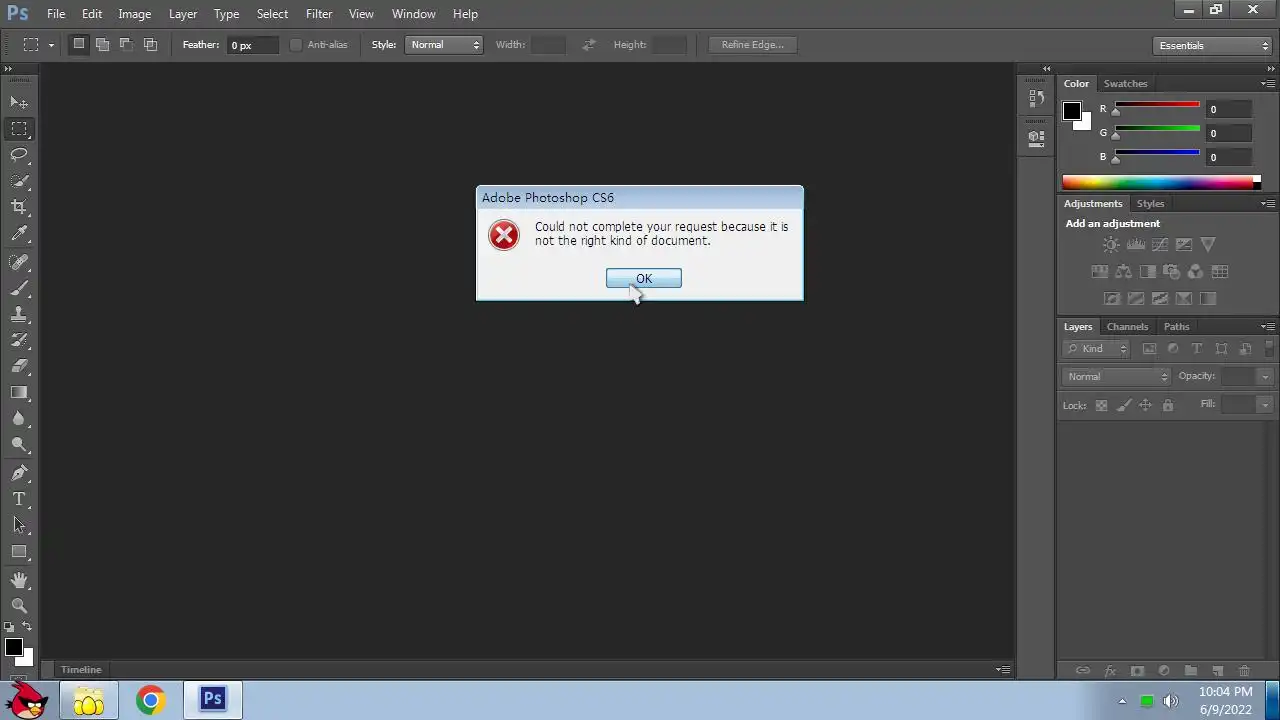Click the taskbar volume icon

coord(1170,701)
